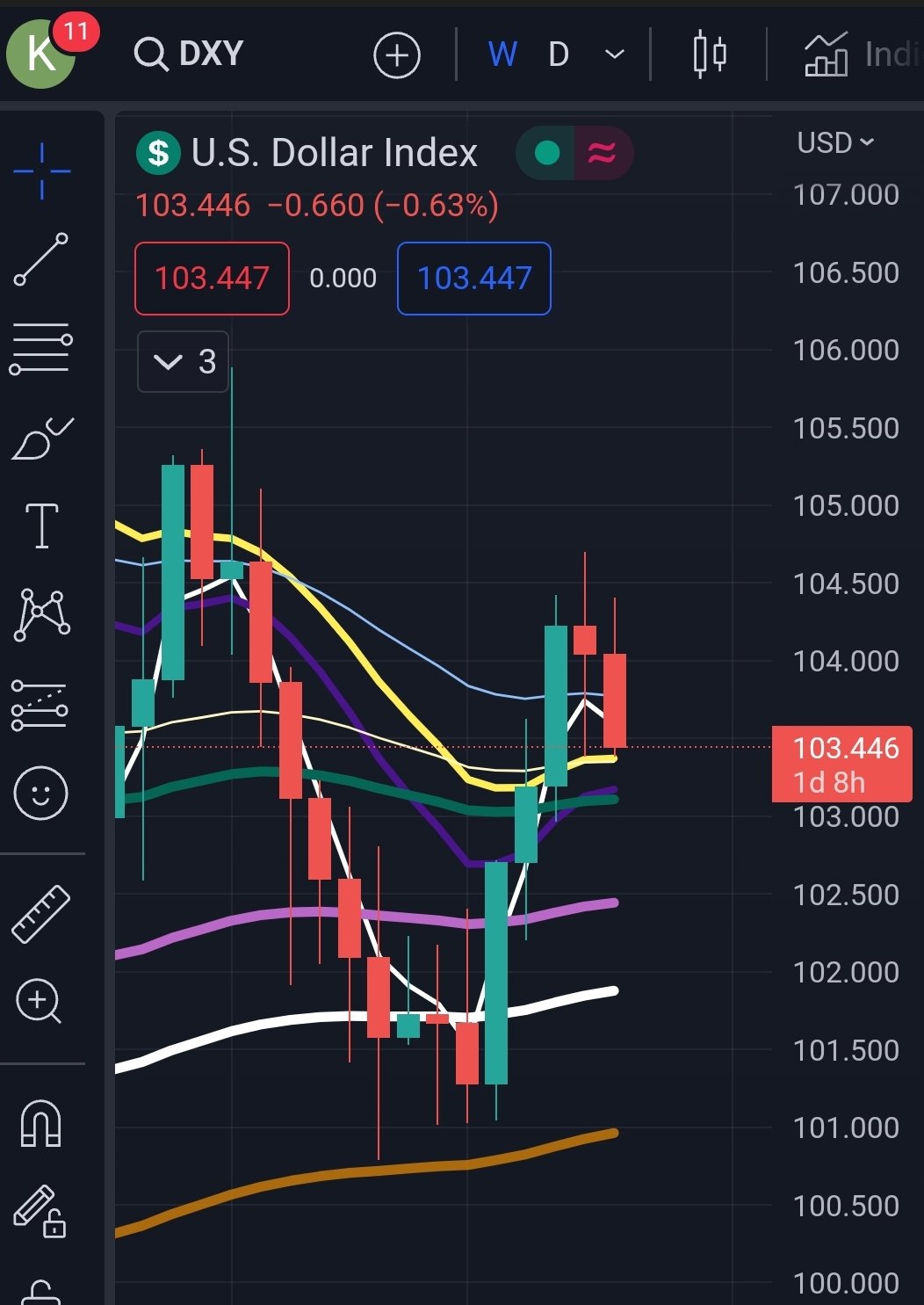Open the user profile avatar K
This screenshot has height=1305, width=924.
click(x=40, y=54)
